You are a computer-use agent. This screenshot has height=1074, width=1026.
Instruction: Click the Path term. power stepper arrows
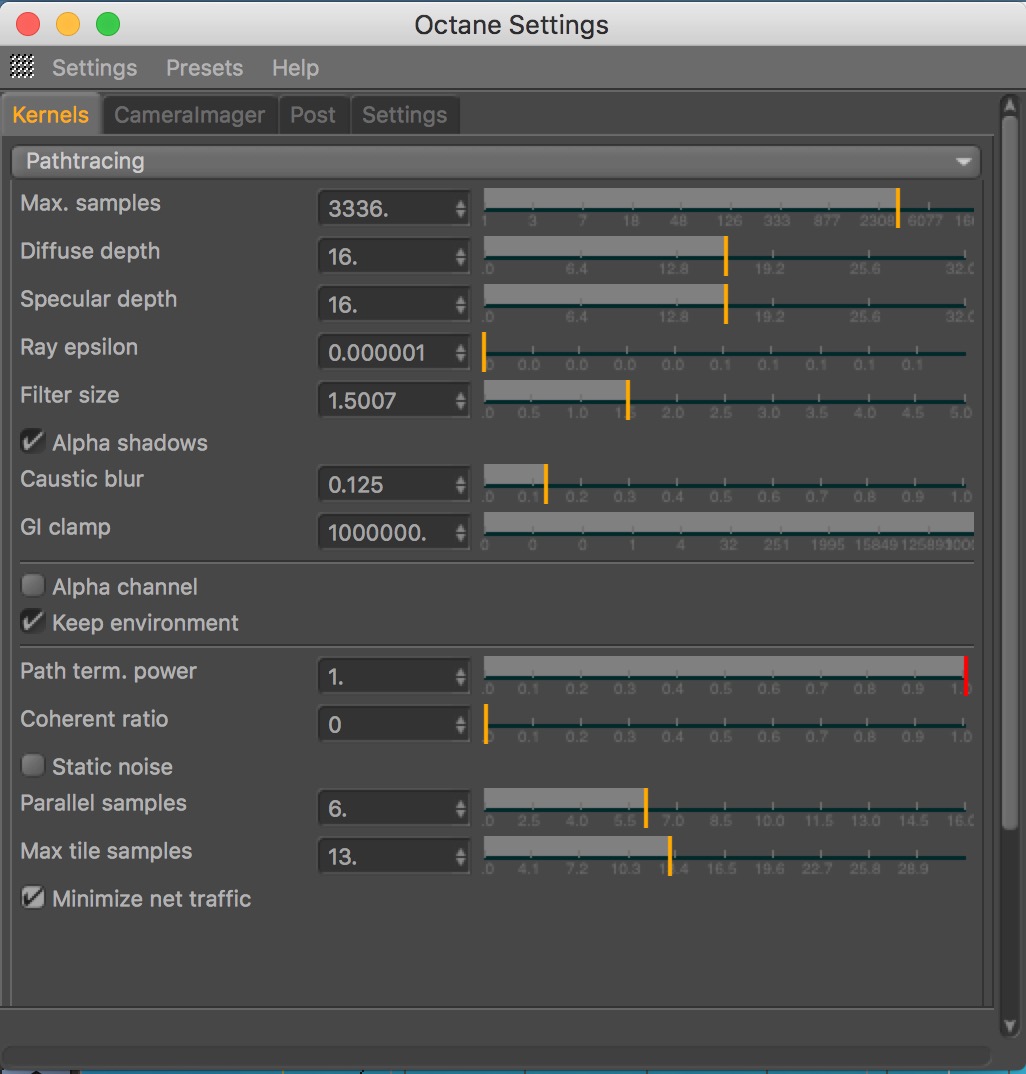461,677
